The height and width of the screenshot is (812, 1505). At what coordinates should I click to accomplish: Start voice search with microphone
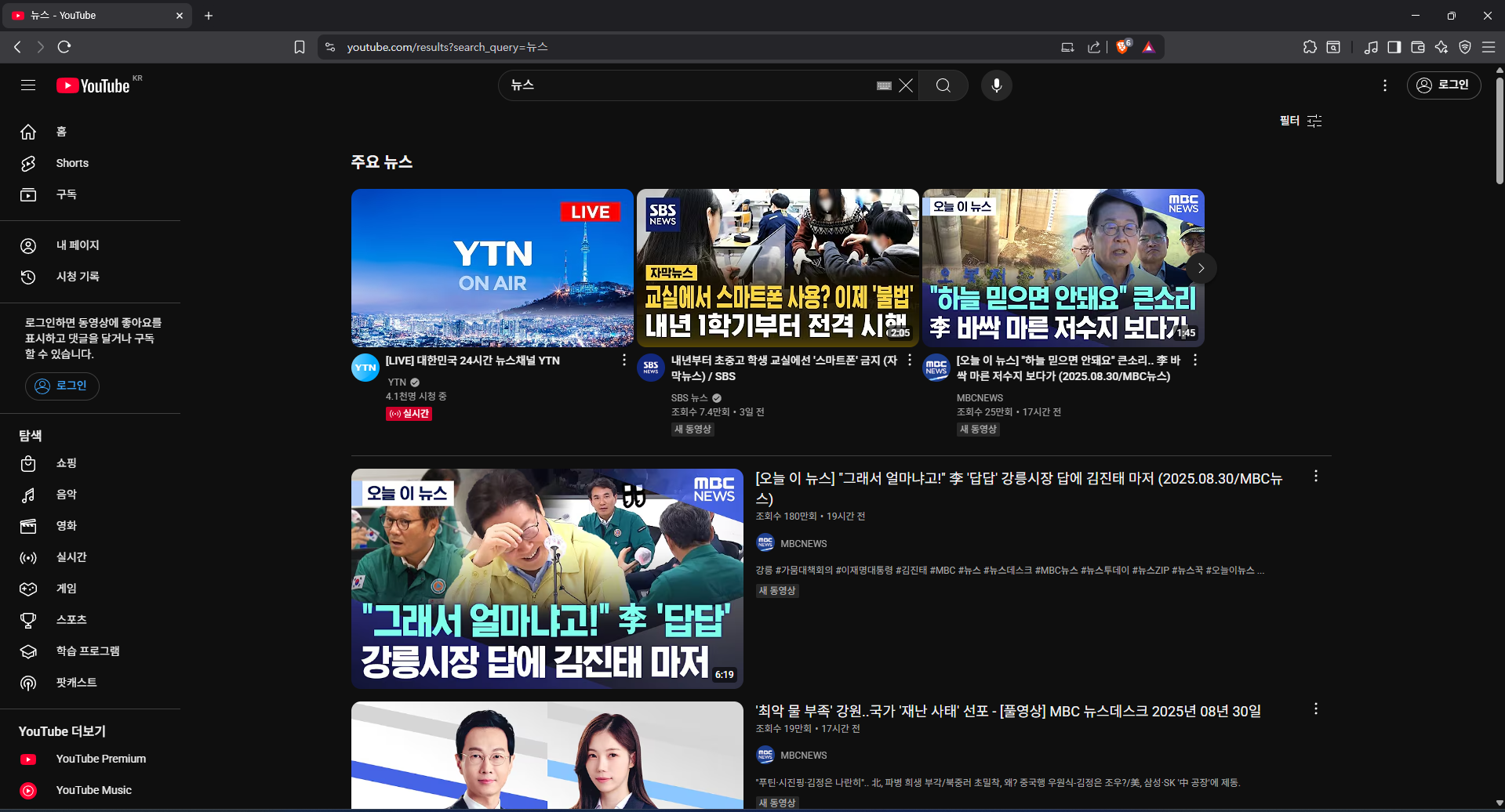[997, 85]
